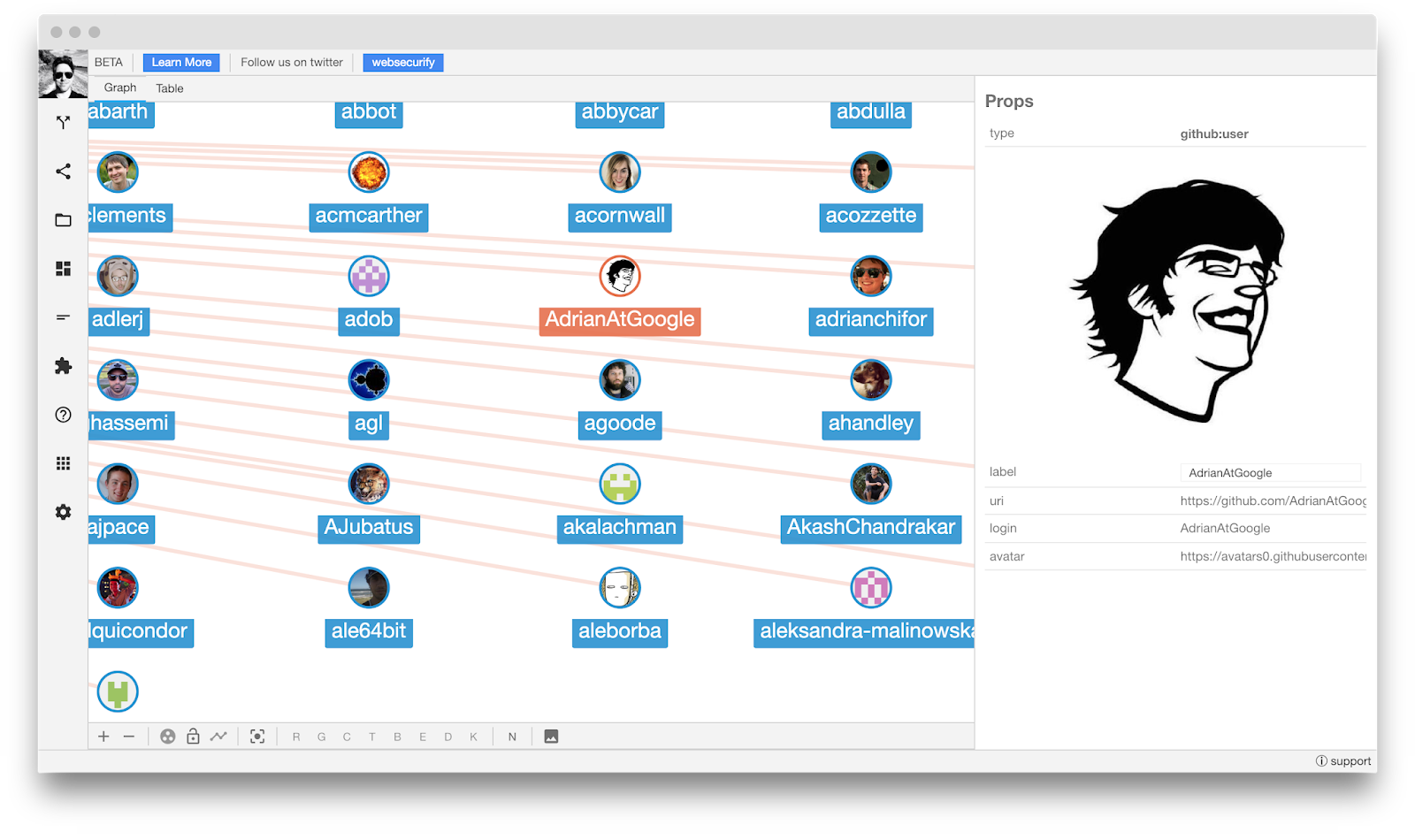Toggle the N button in the bottom toolbar
Image resolution: width=1415 pixels, height=840 pixels.
pos(511,736)
